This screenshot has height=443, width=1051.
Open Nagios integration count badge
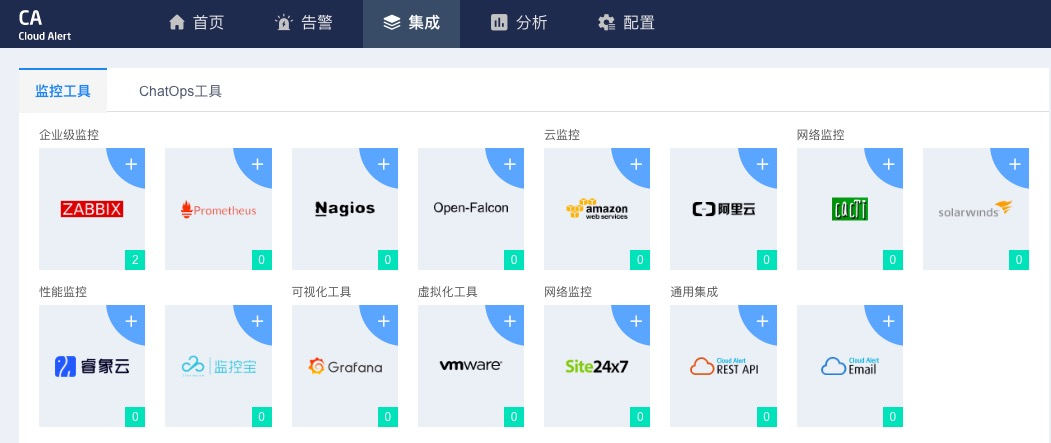(387, 259)
